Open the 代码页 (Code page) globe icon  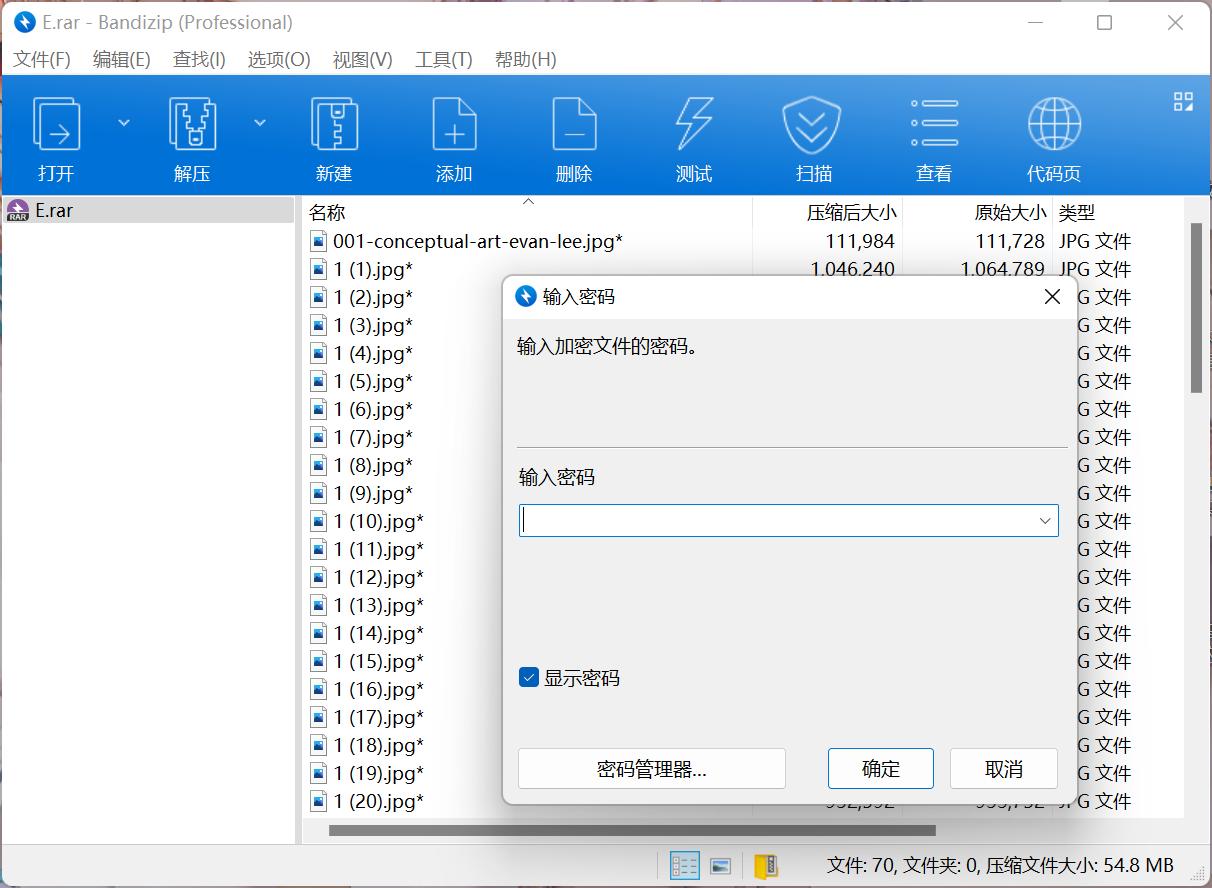pos(1054,124)
